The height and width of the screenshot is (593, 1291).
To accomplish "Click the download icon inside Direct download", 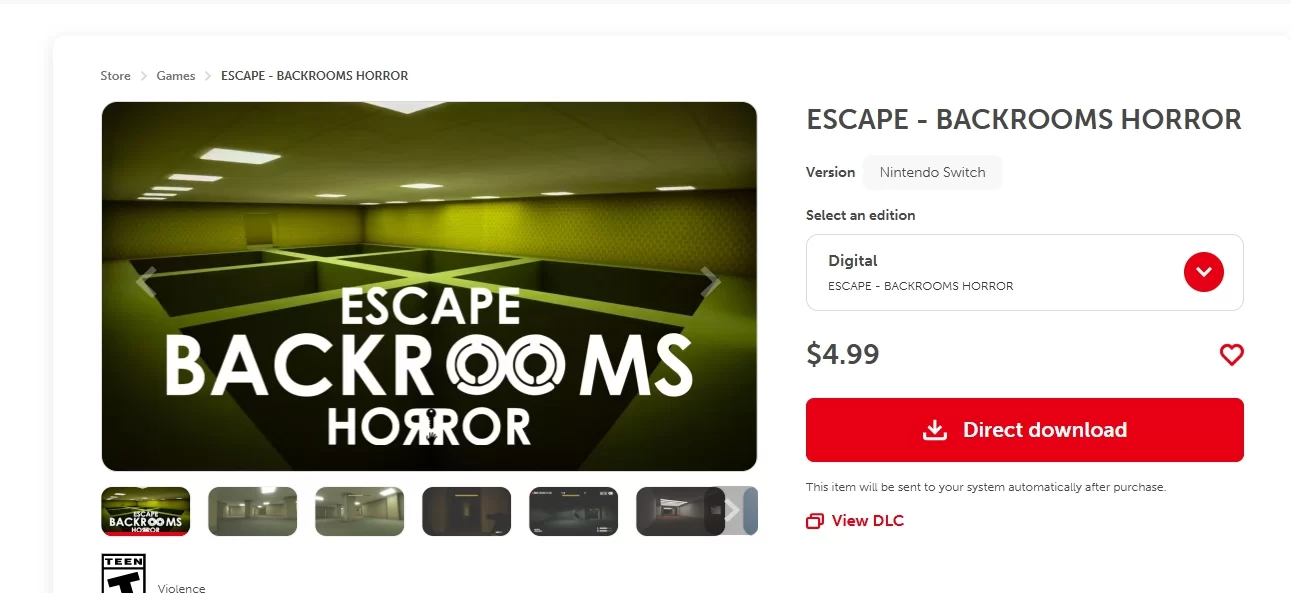I will point(934,430).
